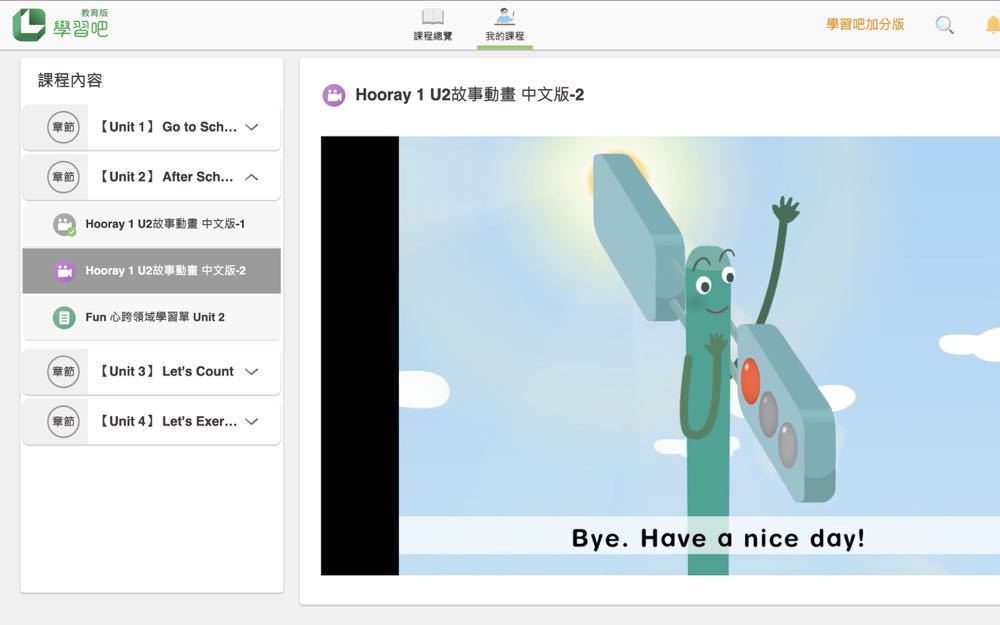
Task: Expand Unit 3 Let's Count chevron
Action: click(252, 371)
